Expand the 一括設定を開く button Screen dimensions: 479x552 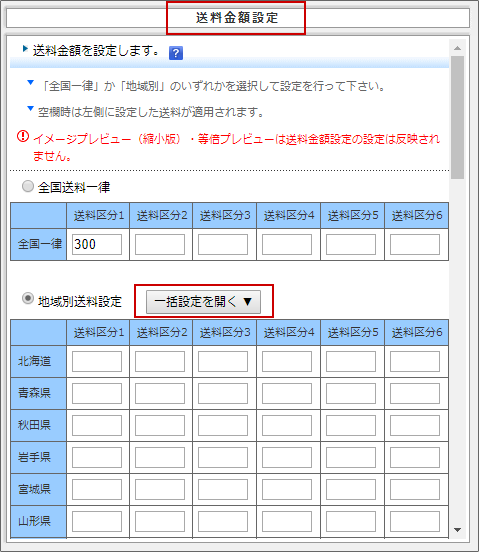click(203, 302)
